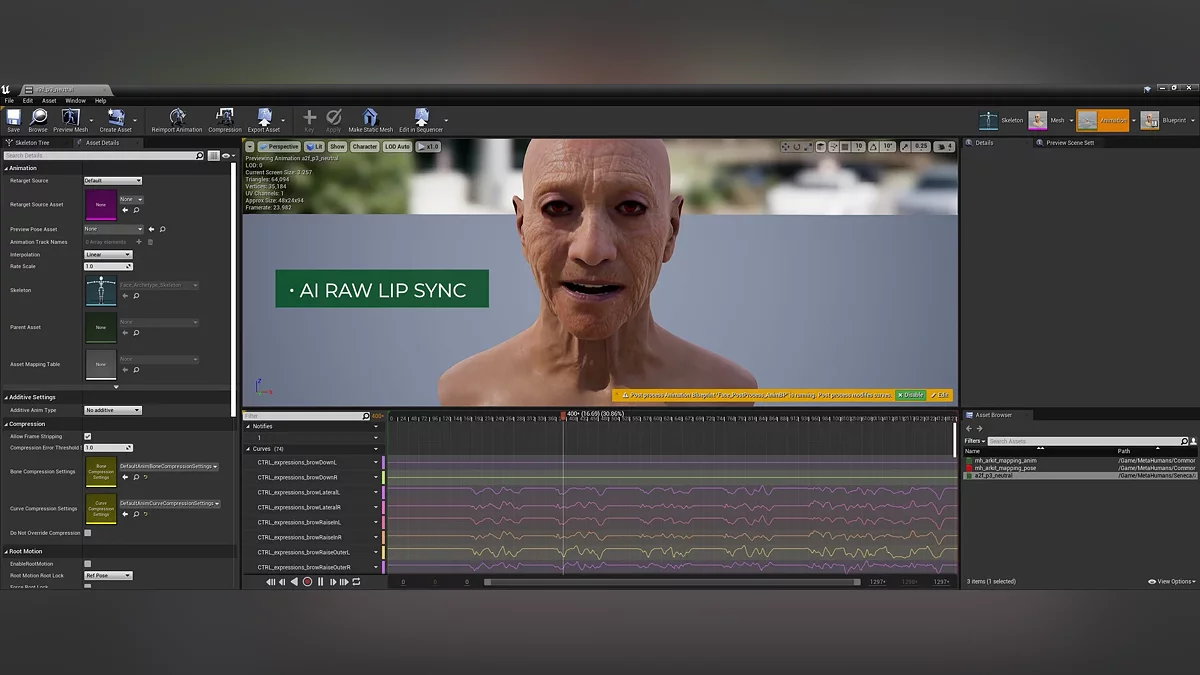Open the Content Browser with Browse icon
Screen dimensions: 1200x675
(38, 119)
